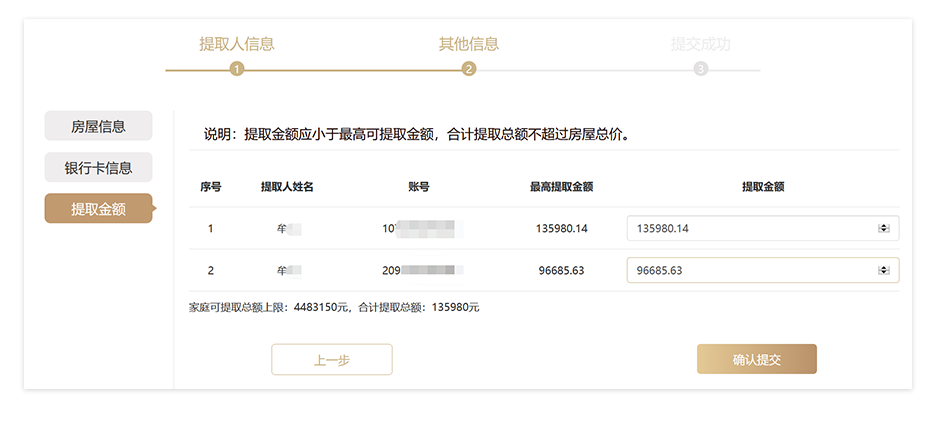Click the 提交成功 step label
The image size is (941, 424).
(701, 44)
